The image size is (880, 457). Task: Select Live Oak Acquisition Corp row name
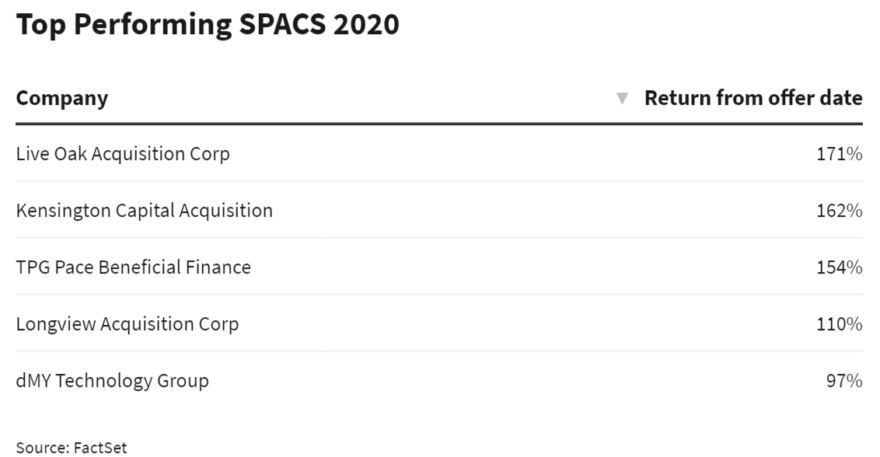tap(123, 154)
